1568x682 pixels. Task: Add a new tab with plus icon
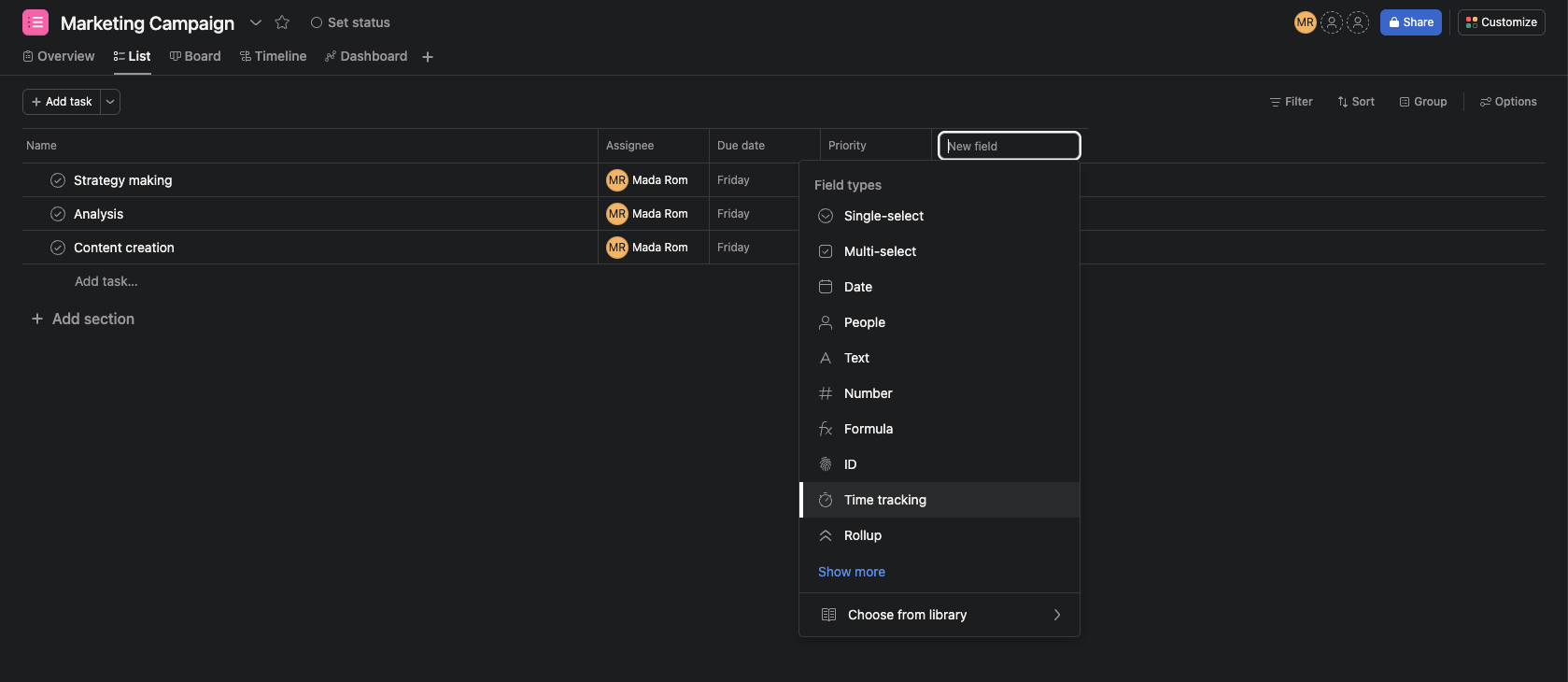pyautogui.click(x=428, y=57)
